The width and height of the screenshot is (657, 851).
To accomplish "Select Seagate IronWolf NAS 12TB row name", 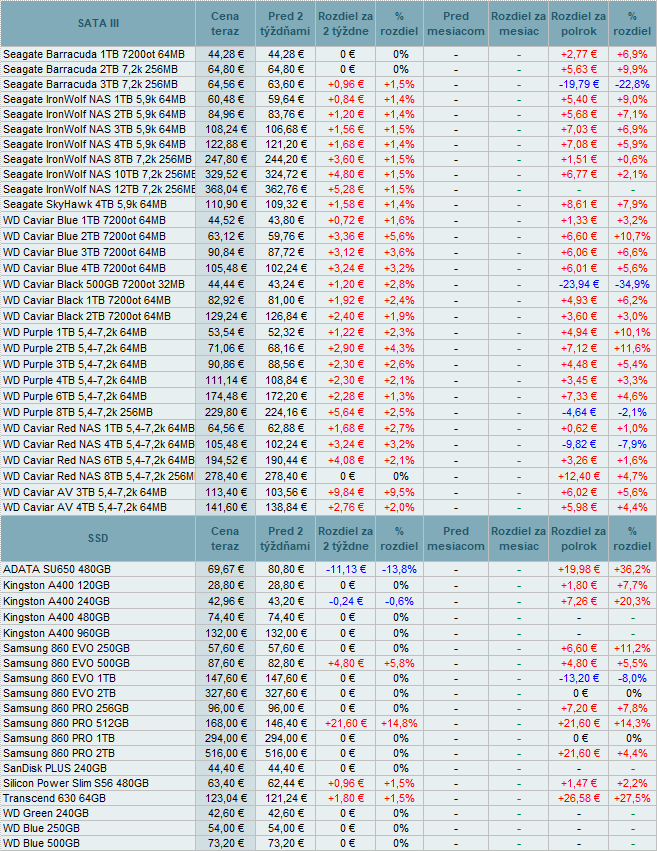I will pyautogui.click(x=99, y=189).
